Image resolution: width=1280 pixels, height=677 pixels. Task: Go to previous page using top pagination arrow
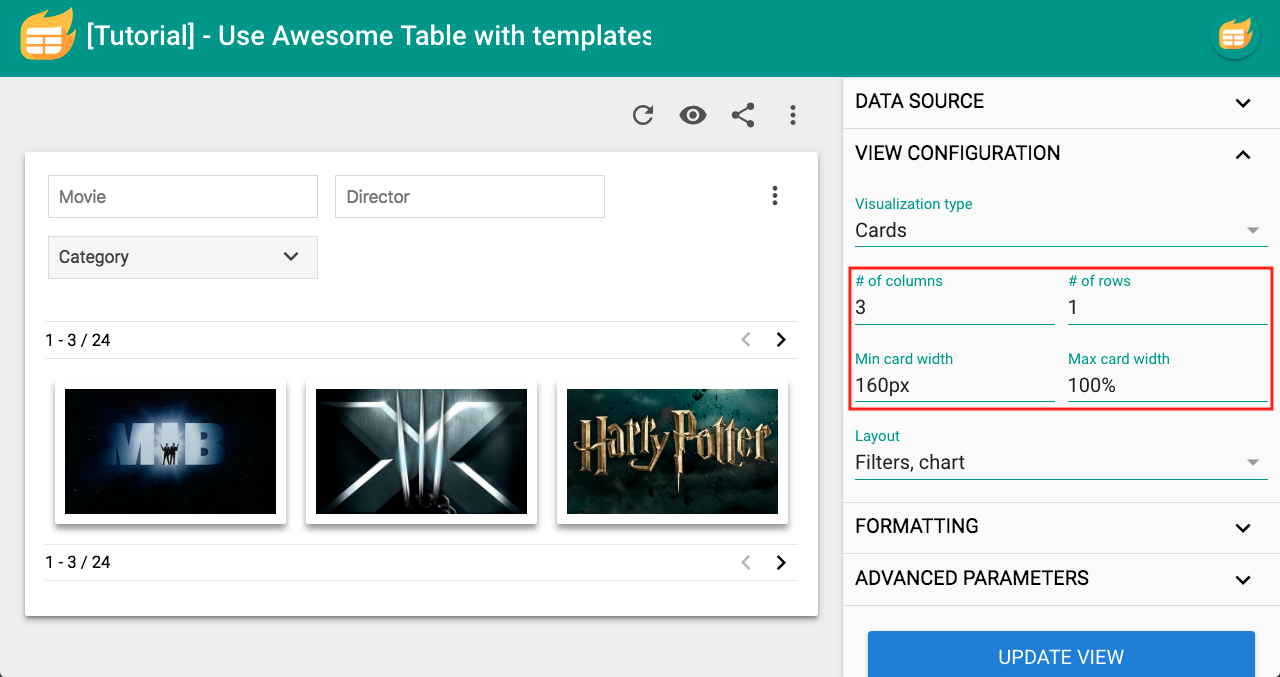click(x=745, y=340)
